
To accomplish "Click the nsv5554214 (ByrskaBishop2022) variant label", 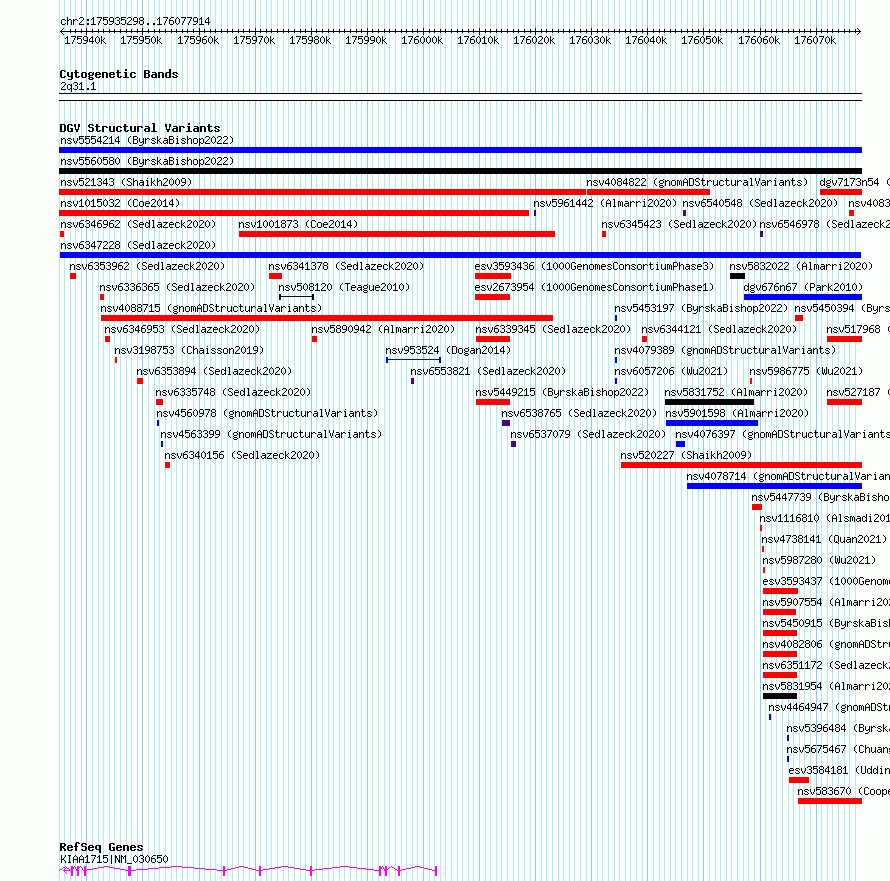I will [x=147, y=140].
